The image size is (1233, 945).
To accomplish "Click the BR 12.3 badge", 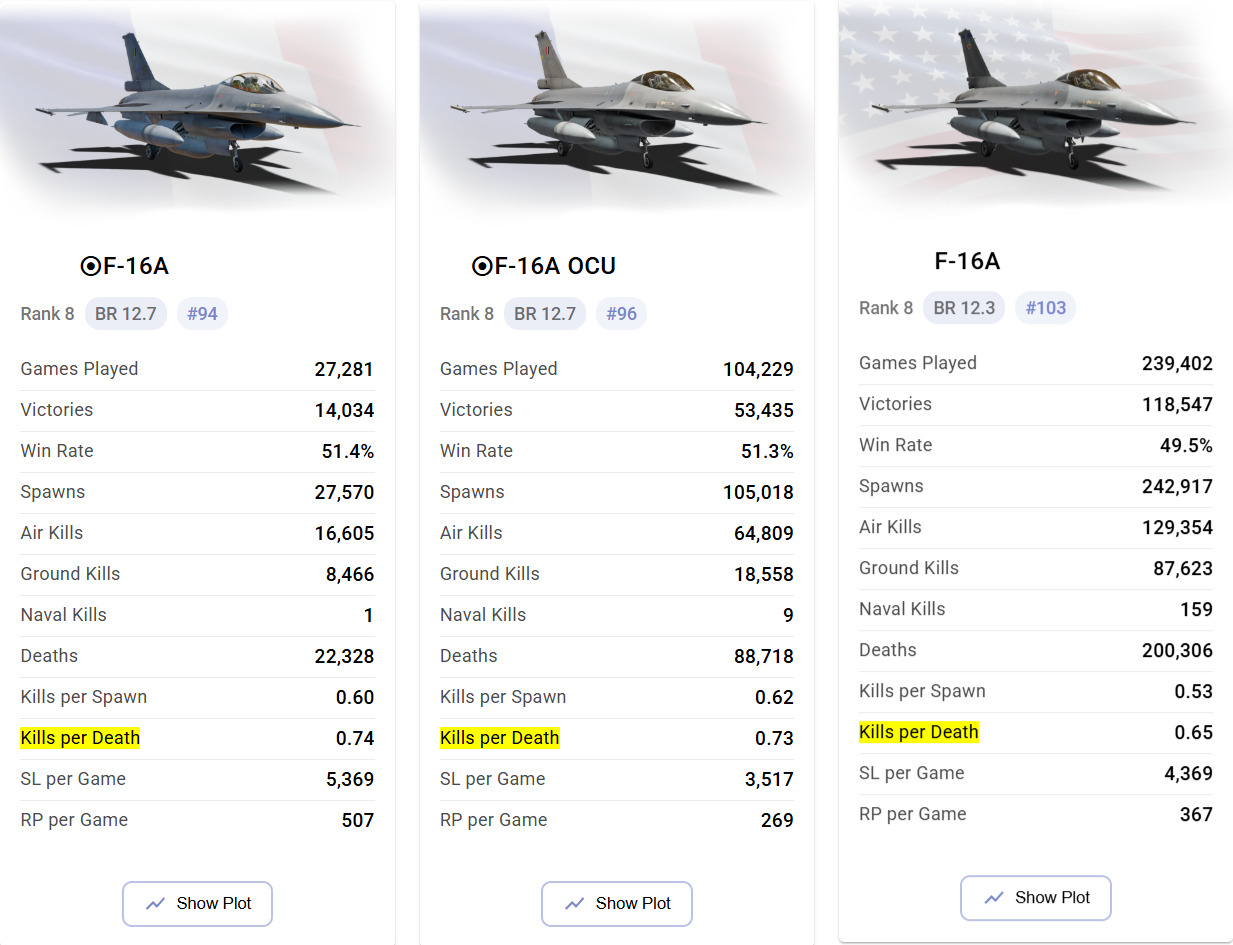I will coord(964,308).
